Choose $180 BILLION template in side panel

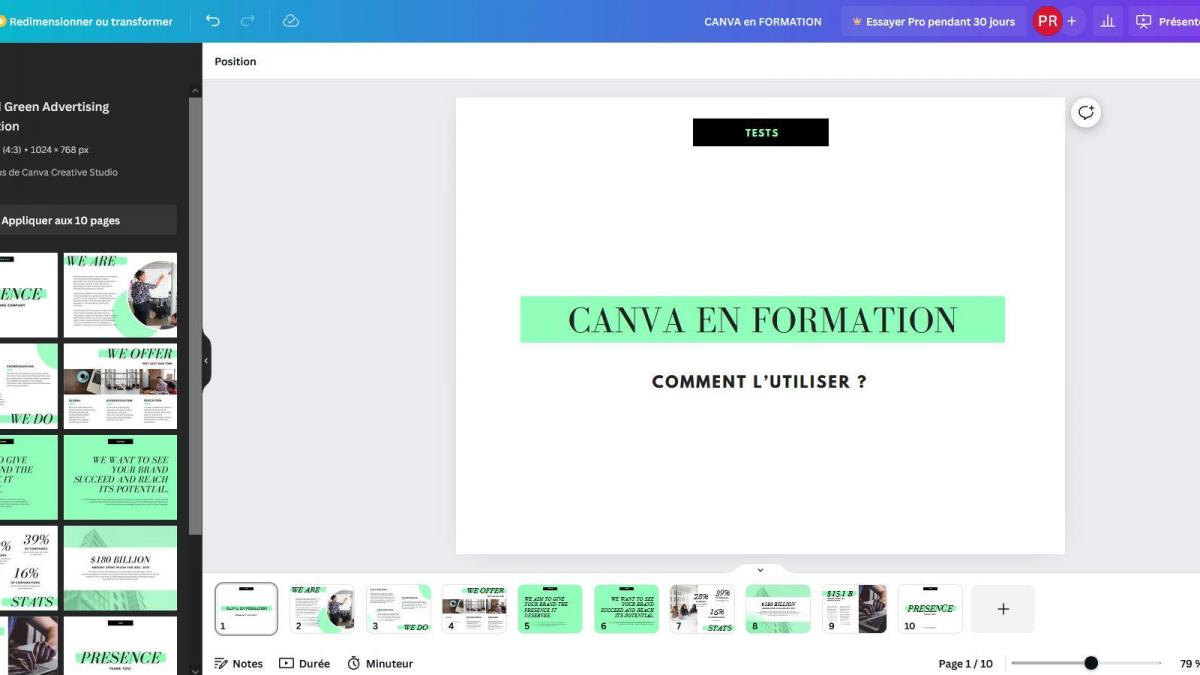pos(120,568)
